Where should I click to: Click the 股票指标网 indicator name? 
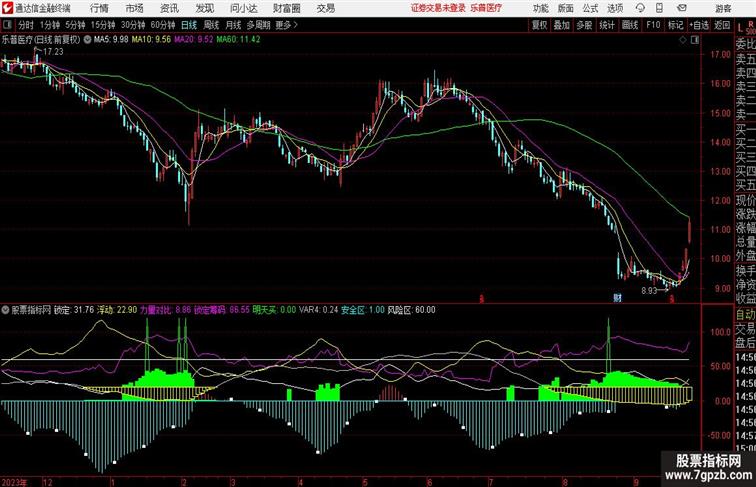point(31,310)
